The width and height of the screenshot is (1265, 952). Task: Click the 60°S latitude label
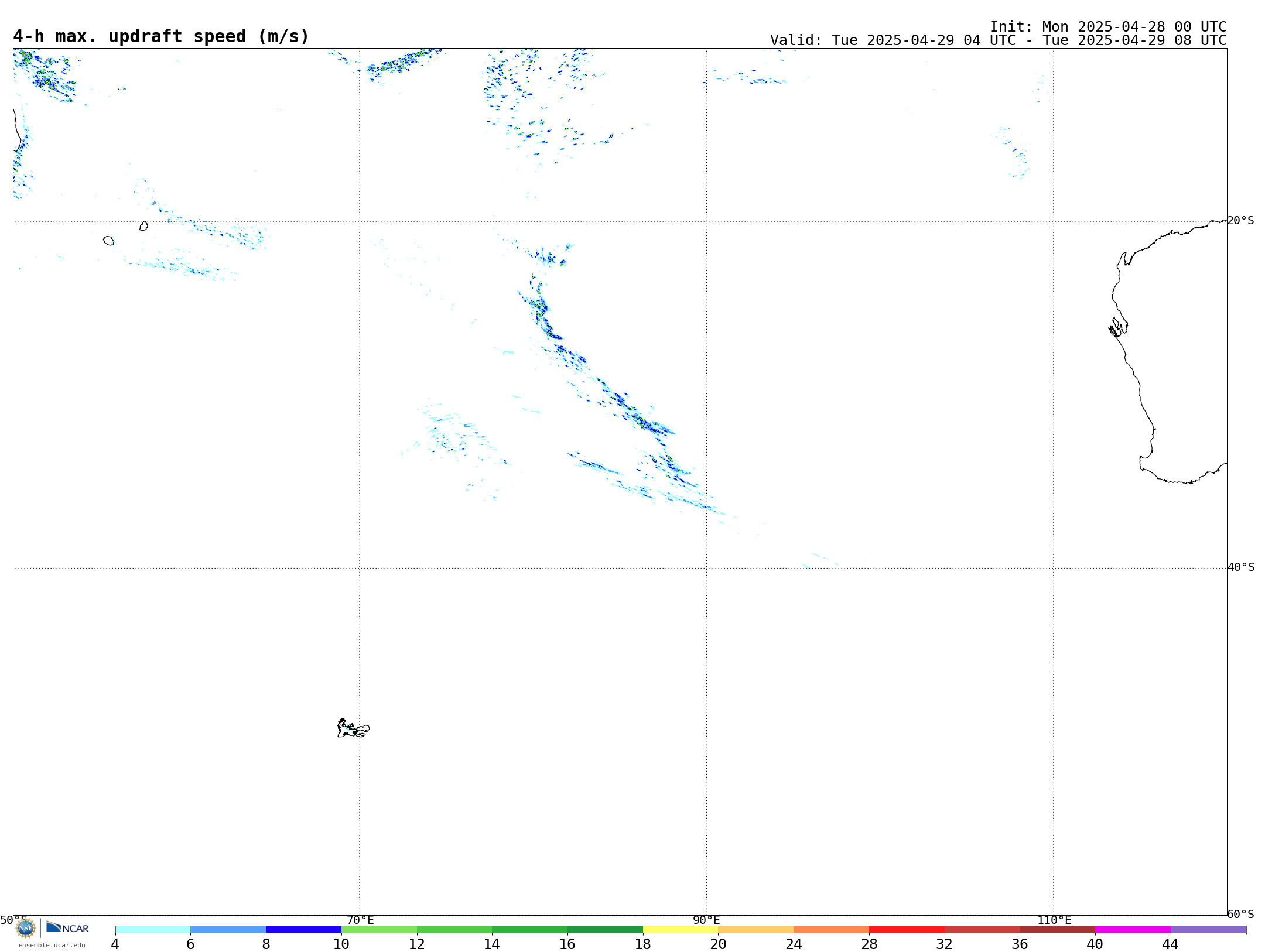pyautogui.click(x=1240, y=914)
